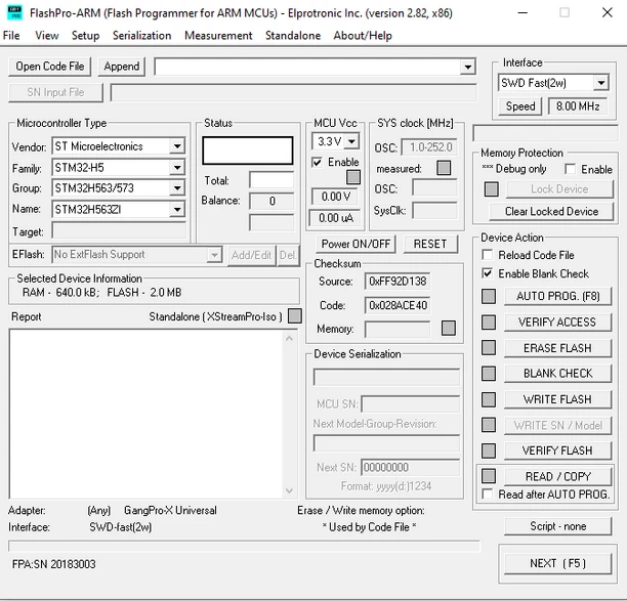The image size is (627, 601).
Task: Open the EFlash No ExtFlash Support dropdown
Action: coord(214,255)
